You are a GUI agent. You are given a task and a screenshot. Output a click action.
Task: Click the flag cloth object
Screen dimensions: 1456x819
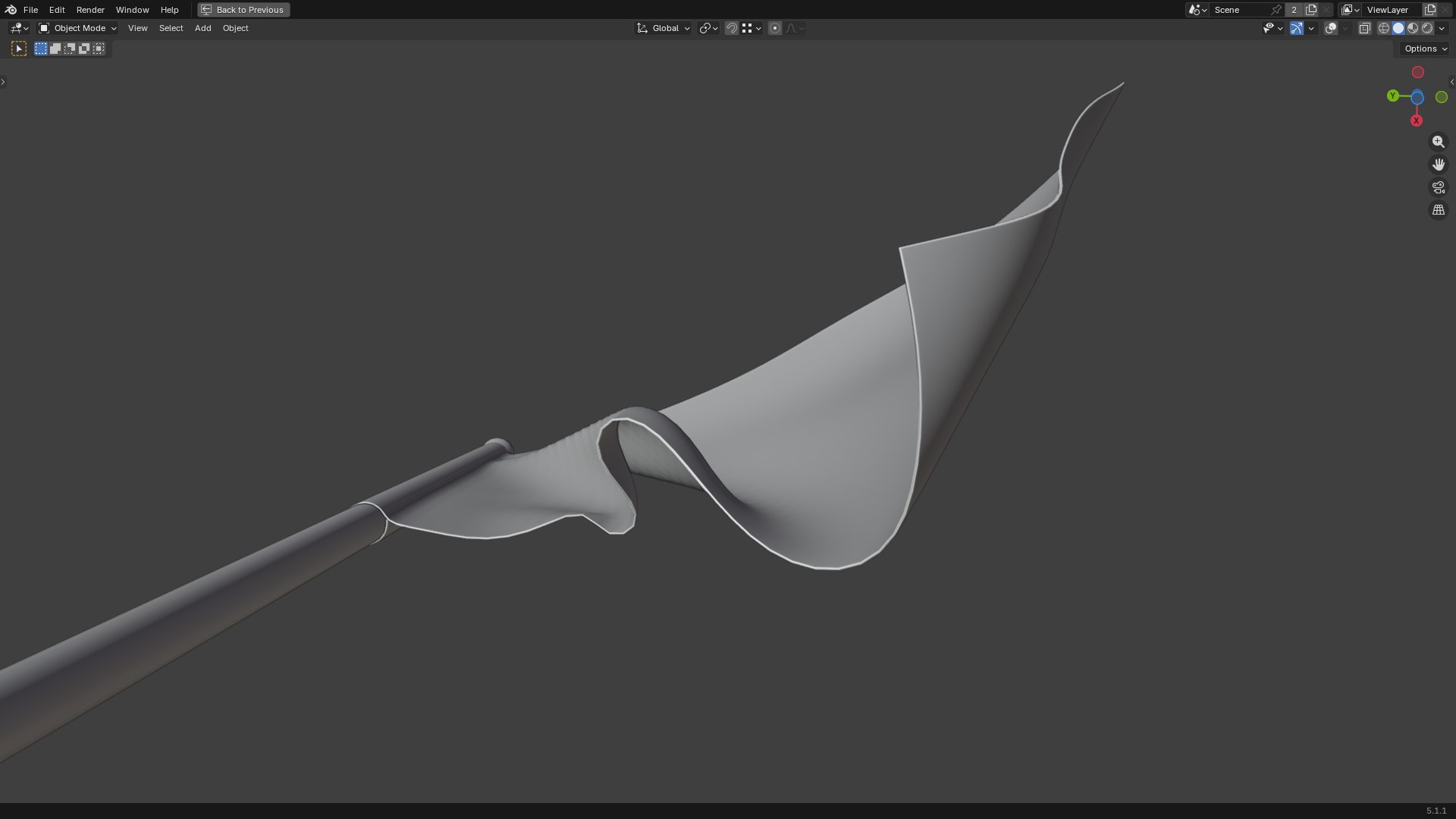[819, 425]
